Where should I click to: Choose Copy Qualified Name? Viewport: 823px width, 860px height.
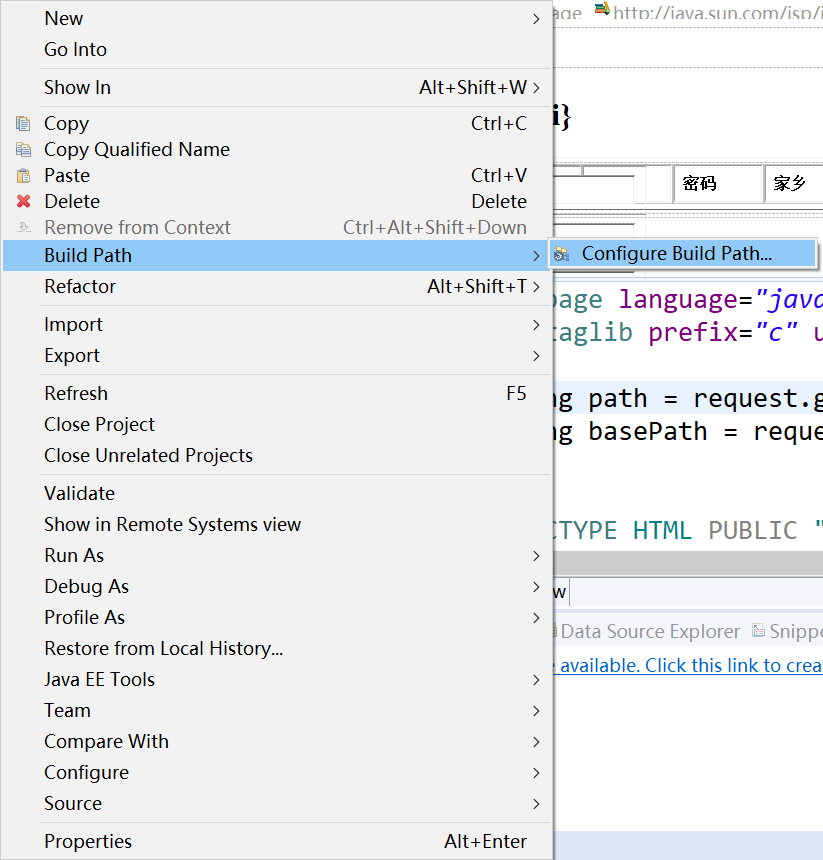[277, 150]
